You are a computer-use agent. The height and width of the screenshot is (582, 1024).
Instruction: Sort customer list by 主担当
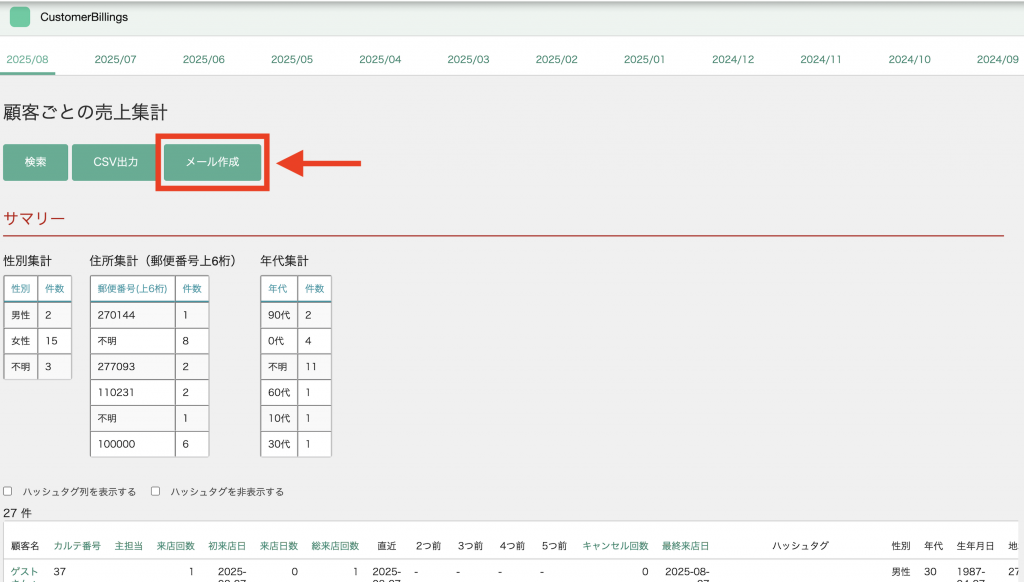(128, 546)
